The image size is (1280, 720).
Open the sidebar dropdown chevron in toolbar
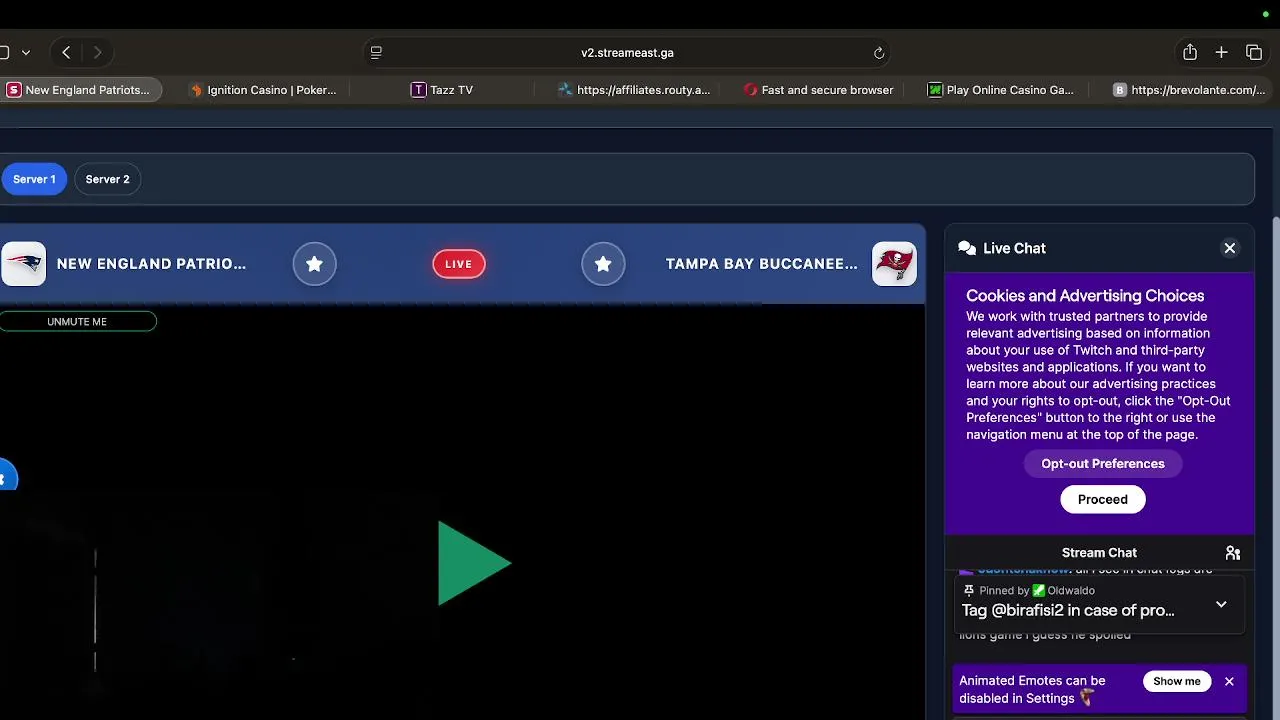pyautogui.click(x=26, y=52)
